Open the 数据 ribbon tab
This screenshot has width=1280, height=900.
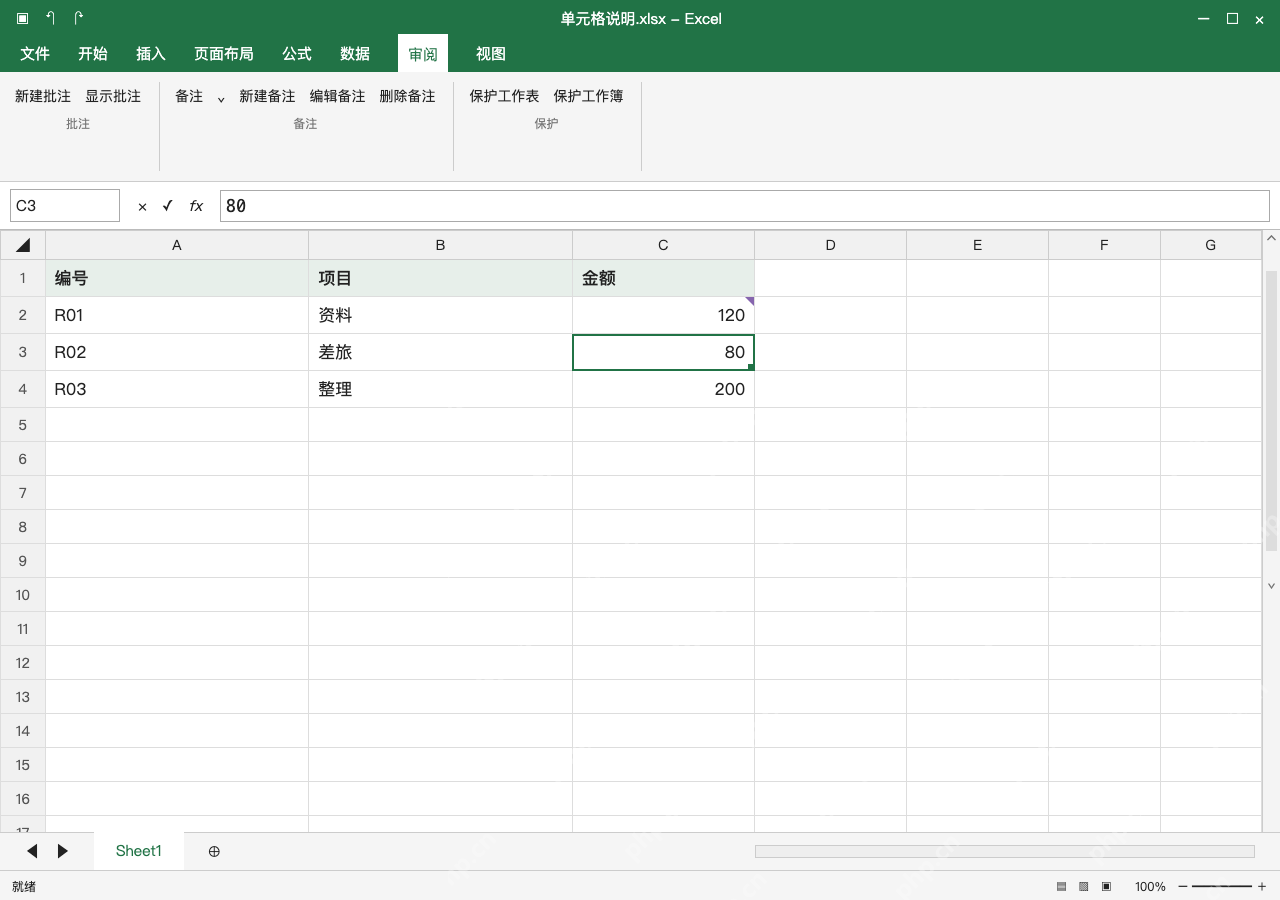355,54
